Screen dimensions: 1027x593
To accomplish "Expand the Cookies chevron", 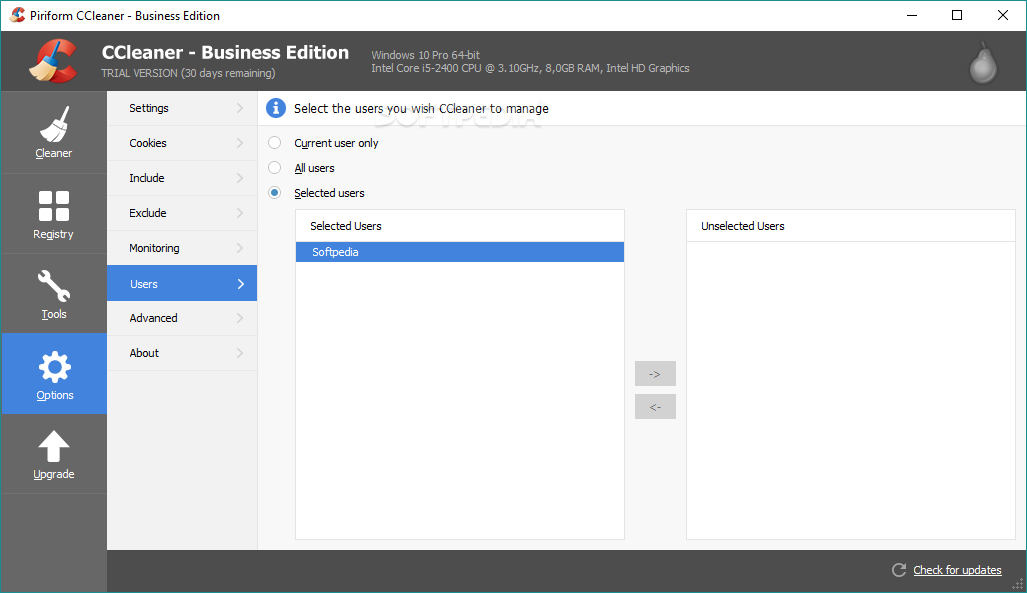I will click(x=240, y=143).
